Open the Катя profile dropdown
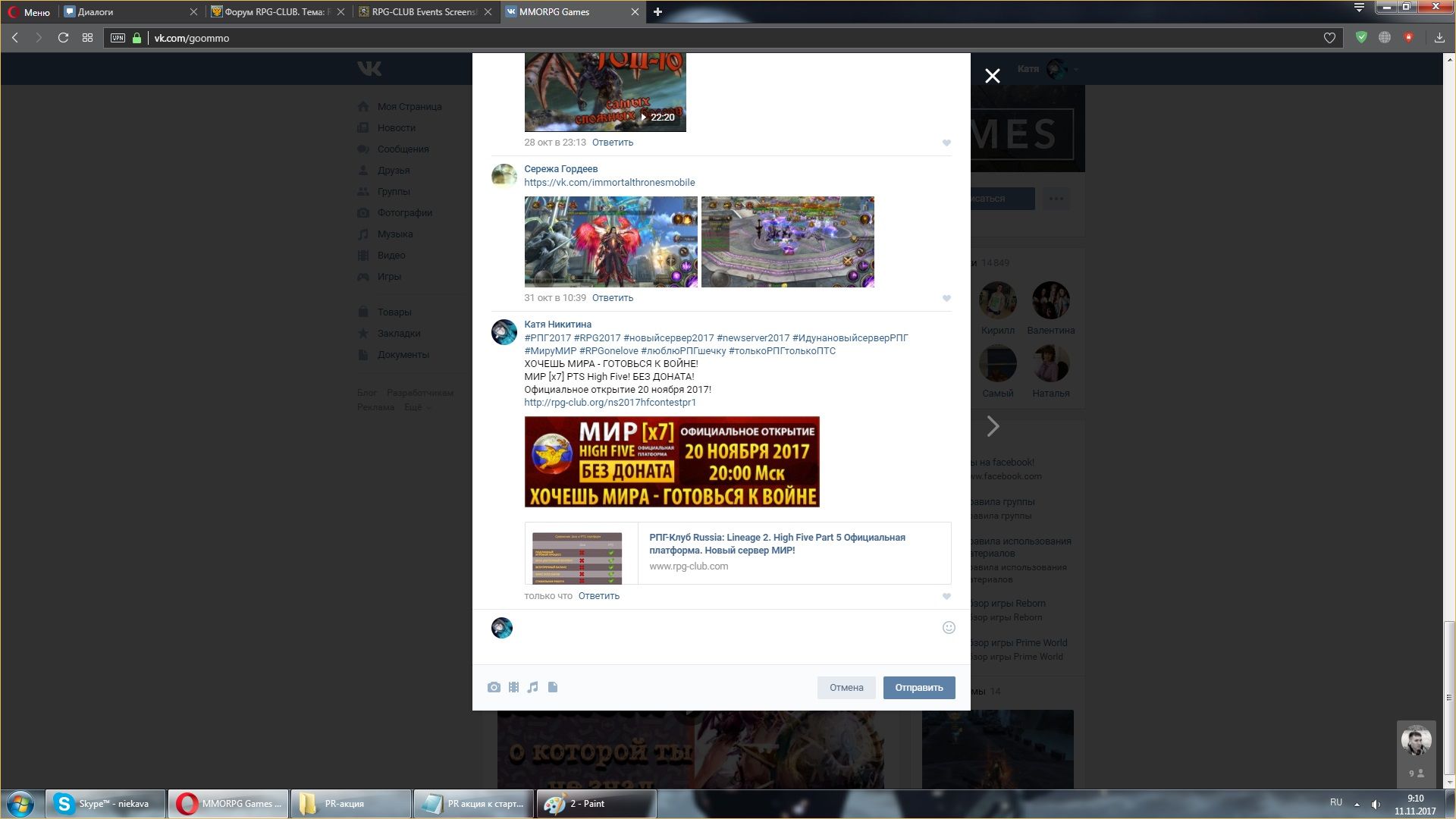 [1048, 69]
